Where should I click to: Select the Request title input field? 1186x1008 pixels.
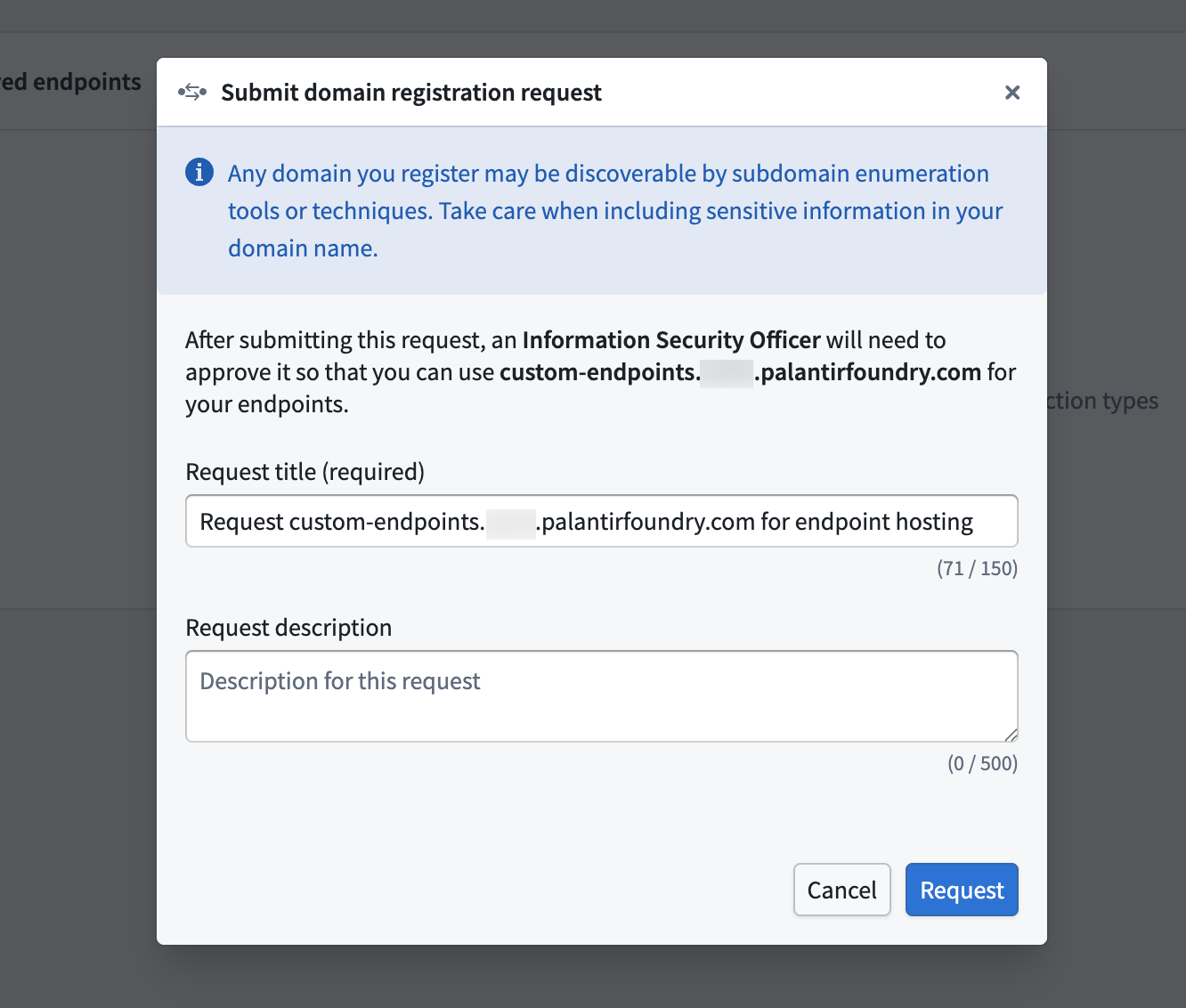(x=601, y=521)
